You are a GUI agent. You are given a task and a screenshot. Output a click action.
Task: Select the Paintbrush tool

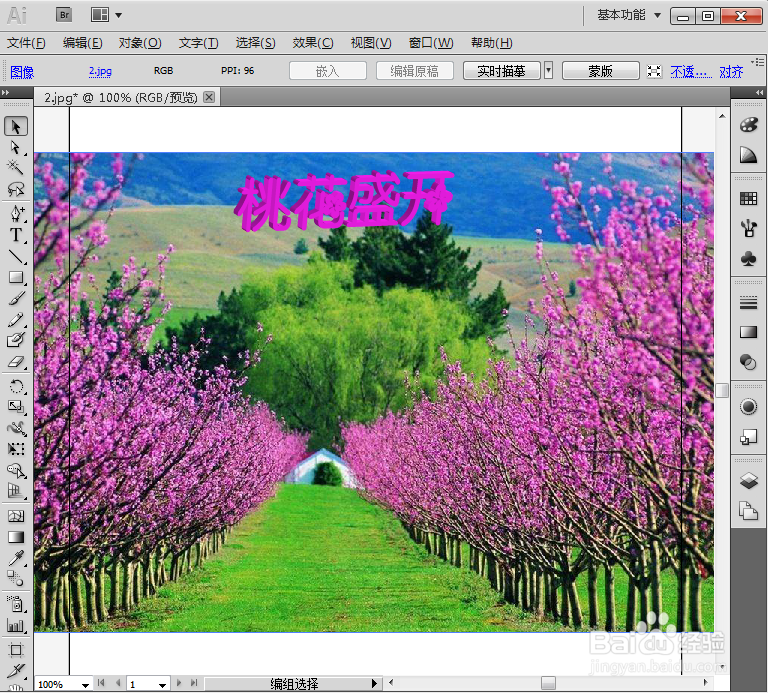pyautogui.click(x=16, y=299)
